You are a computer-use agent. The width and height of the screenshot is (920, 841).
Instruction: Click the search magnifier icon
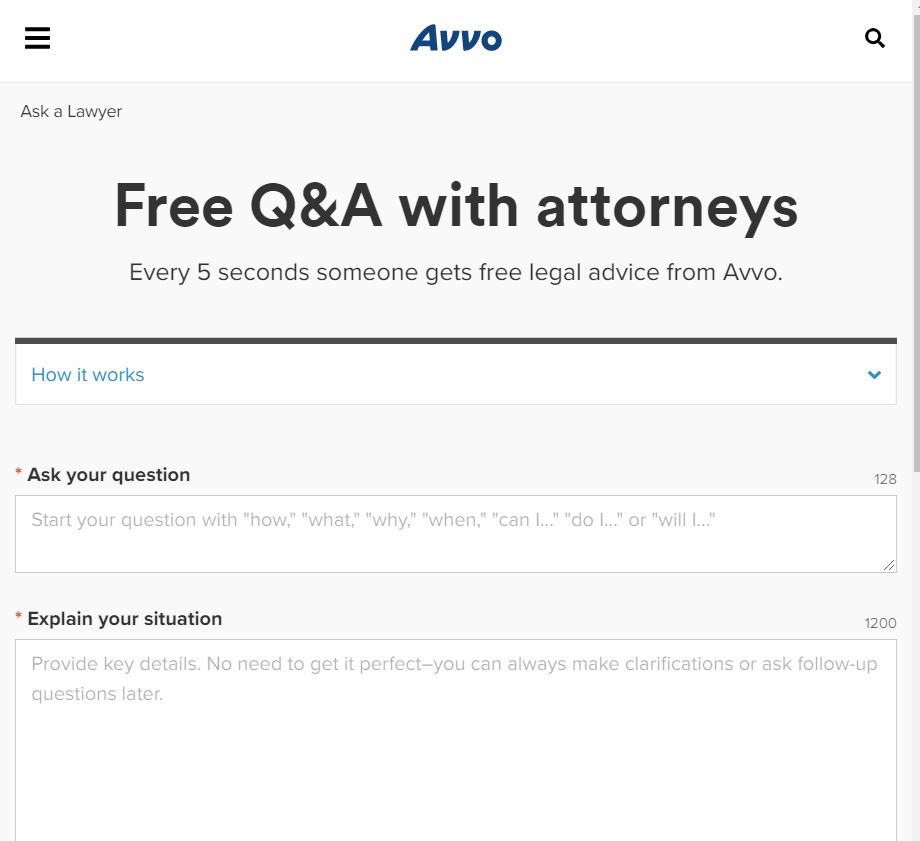(875, 38)
